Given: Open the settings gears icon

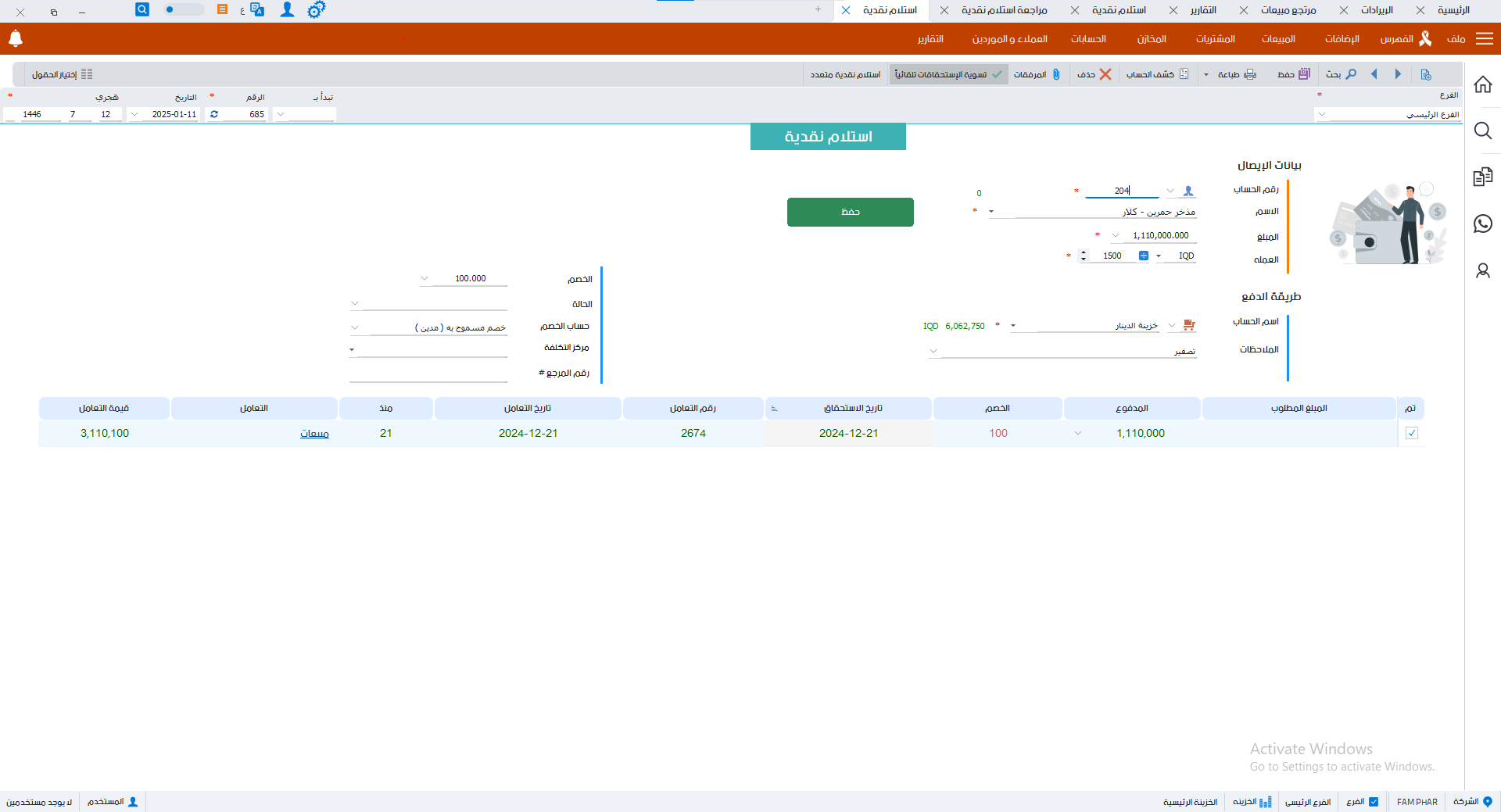Looking at the screenshot, I should (x=316, y=10).
